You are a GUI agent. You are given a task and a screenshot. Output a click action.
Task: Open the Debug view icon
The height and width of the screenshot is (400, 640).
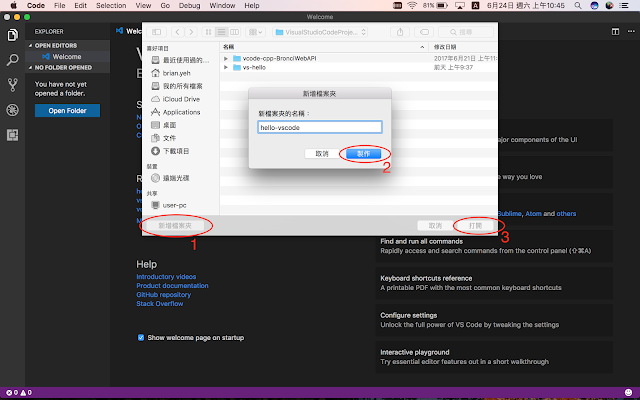(x=12, y=110)
